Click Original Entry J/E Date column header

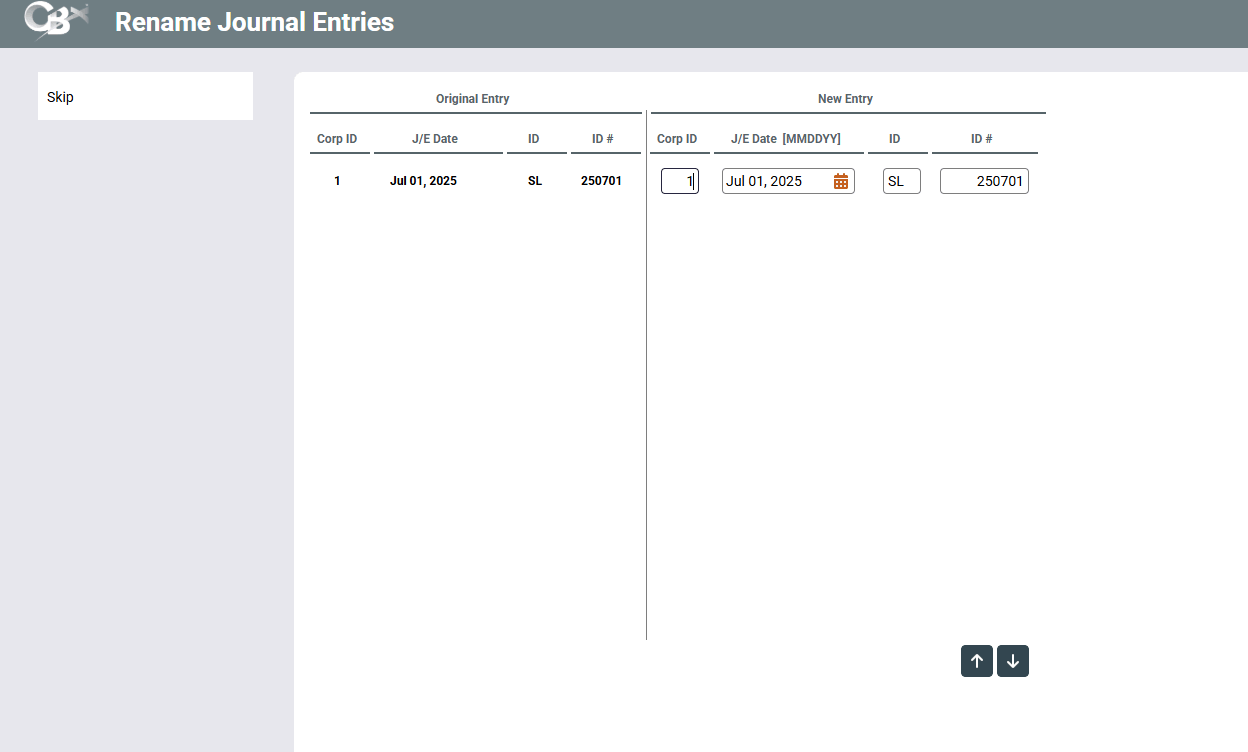pos(435,139)
